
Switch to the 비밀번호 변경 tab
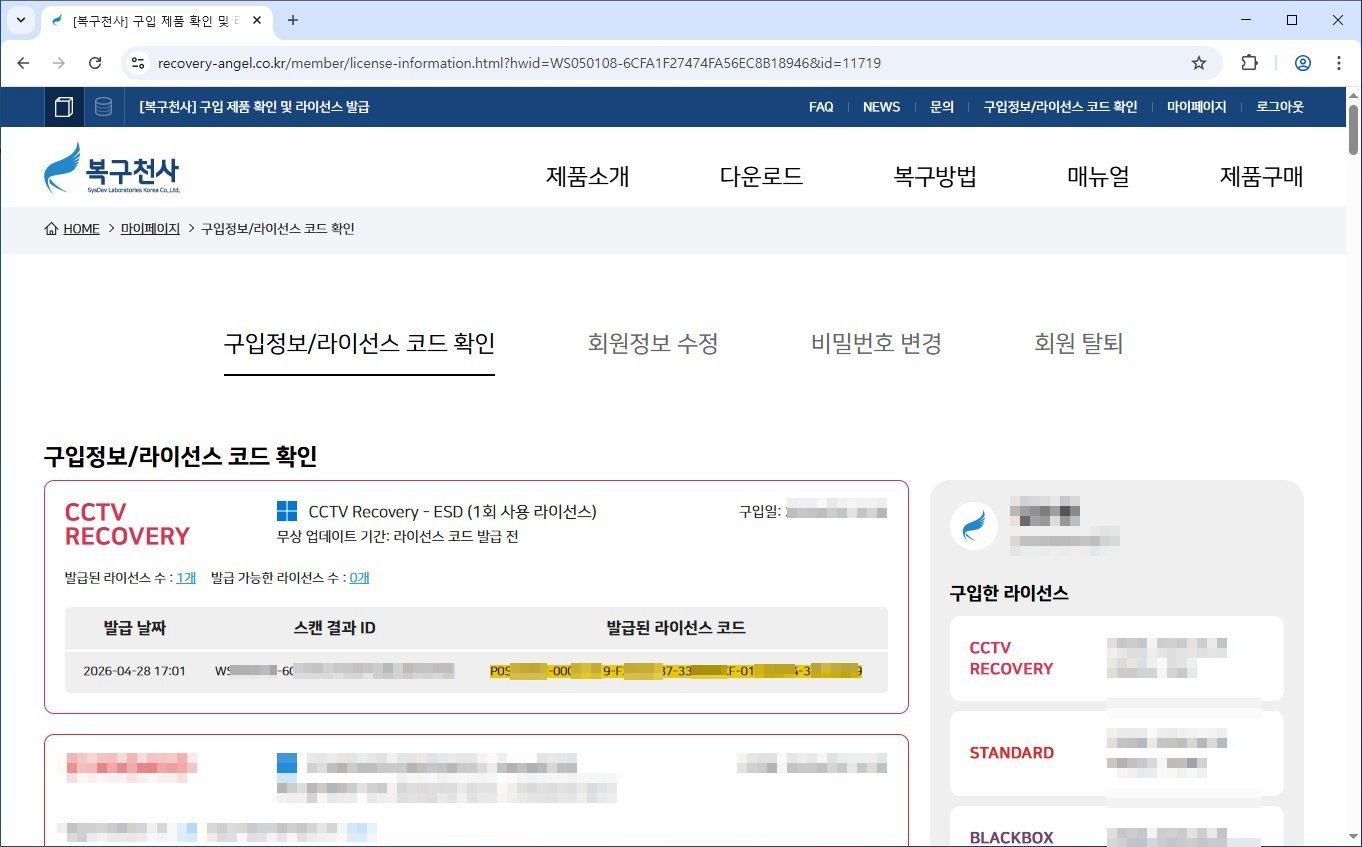(876, 344)
